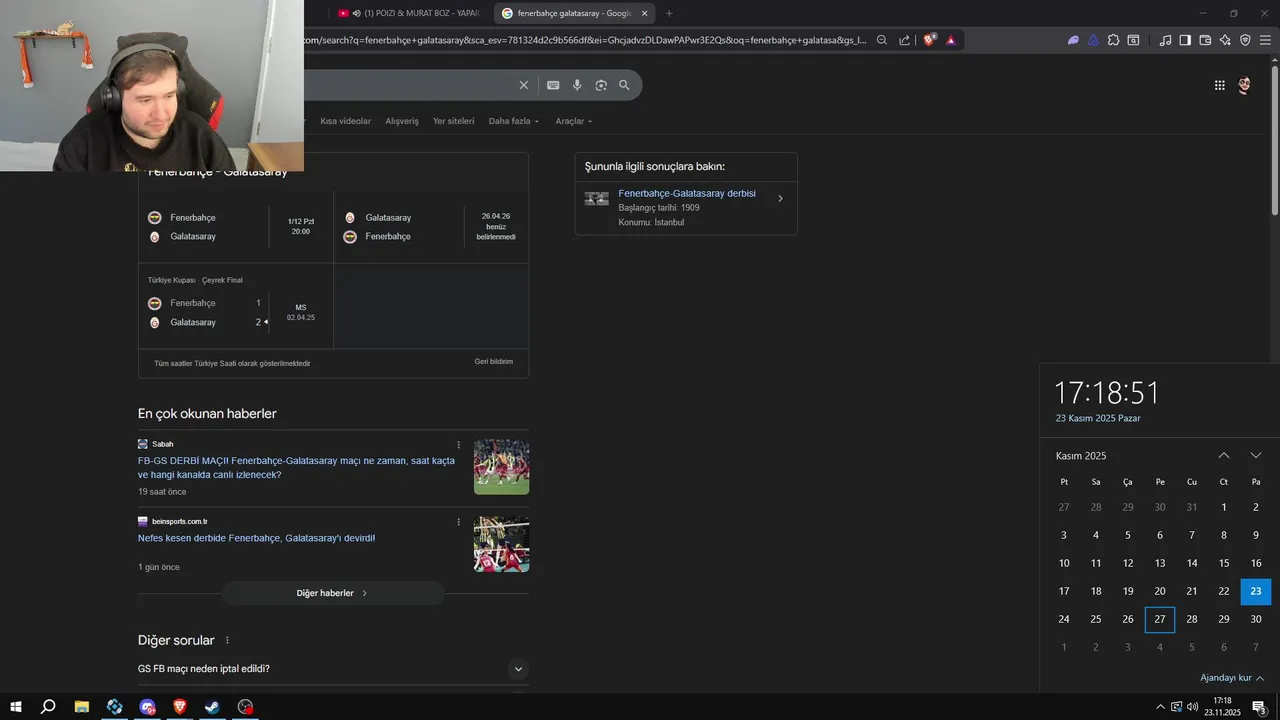Viewport: 1280px width, 720px height.
Task: Open the on-screen keyboard in search box
Action: [553, 85]
